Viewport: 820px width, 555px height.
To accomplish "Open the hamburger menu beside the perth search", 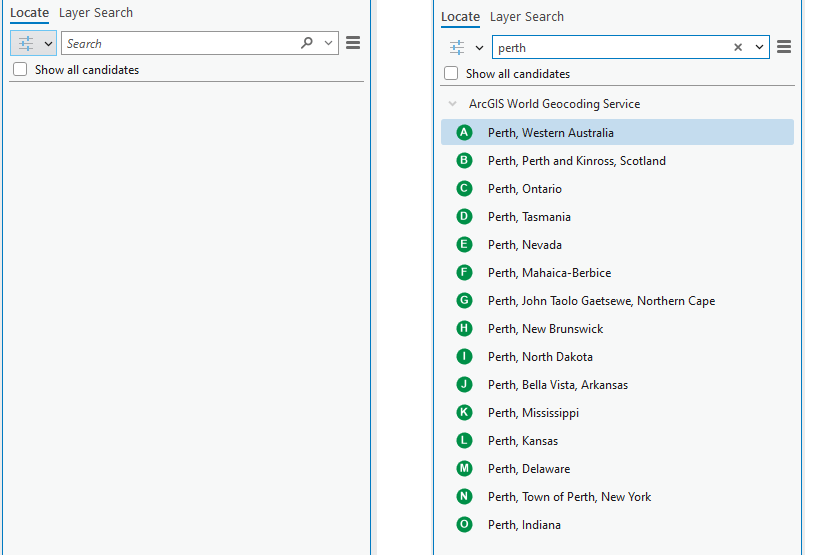I will 784,47.
